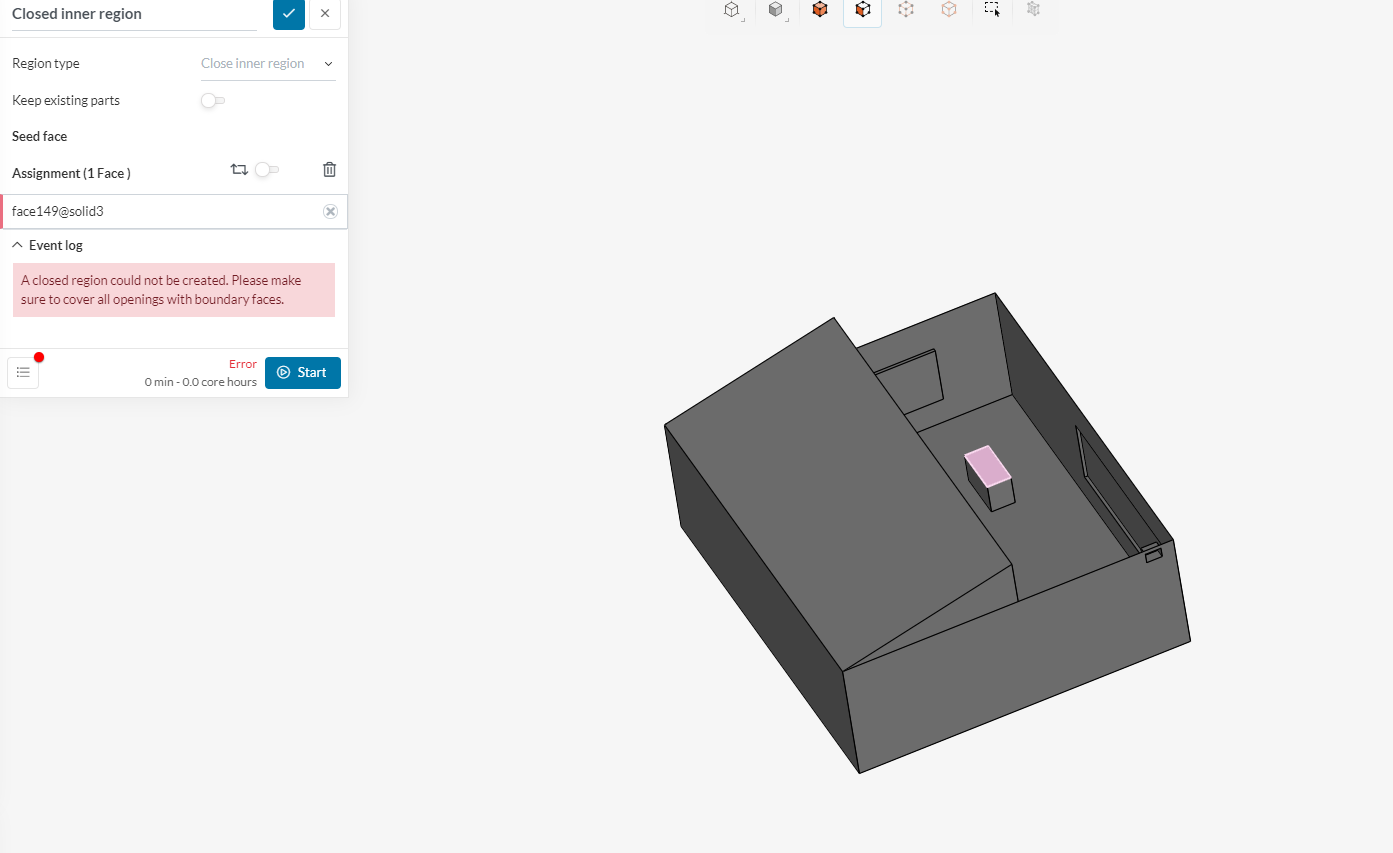Collapse the Event log section
The image size is (1393, 853).
click(x=16, y=244)
